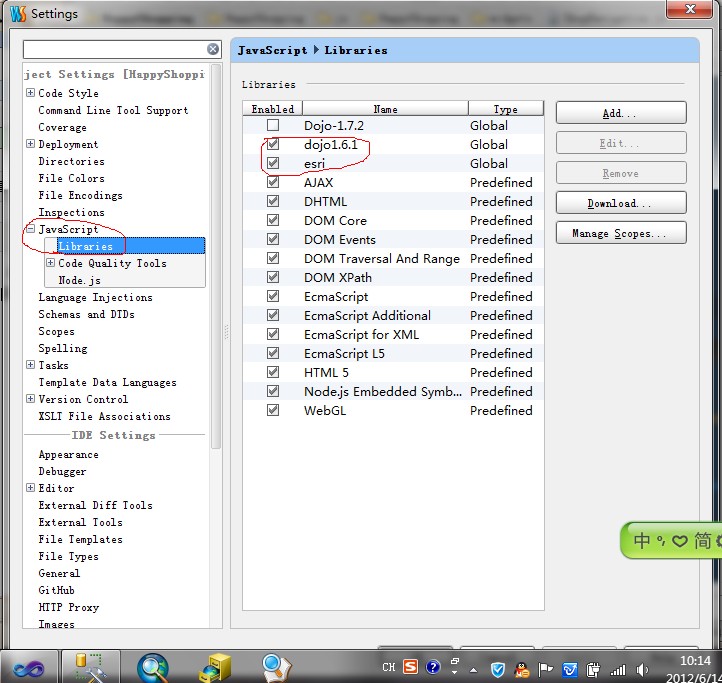Toggle the DHTML library checkbox

273,201
